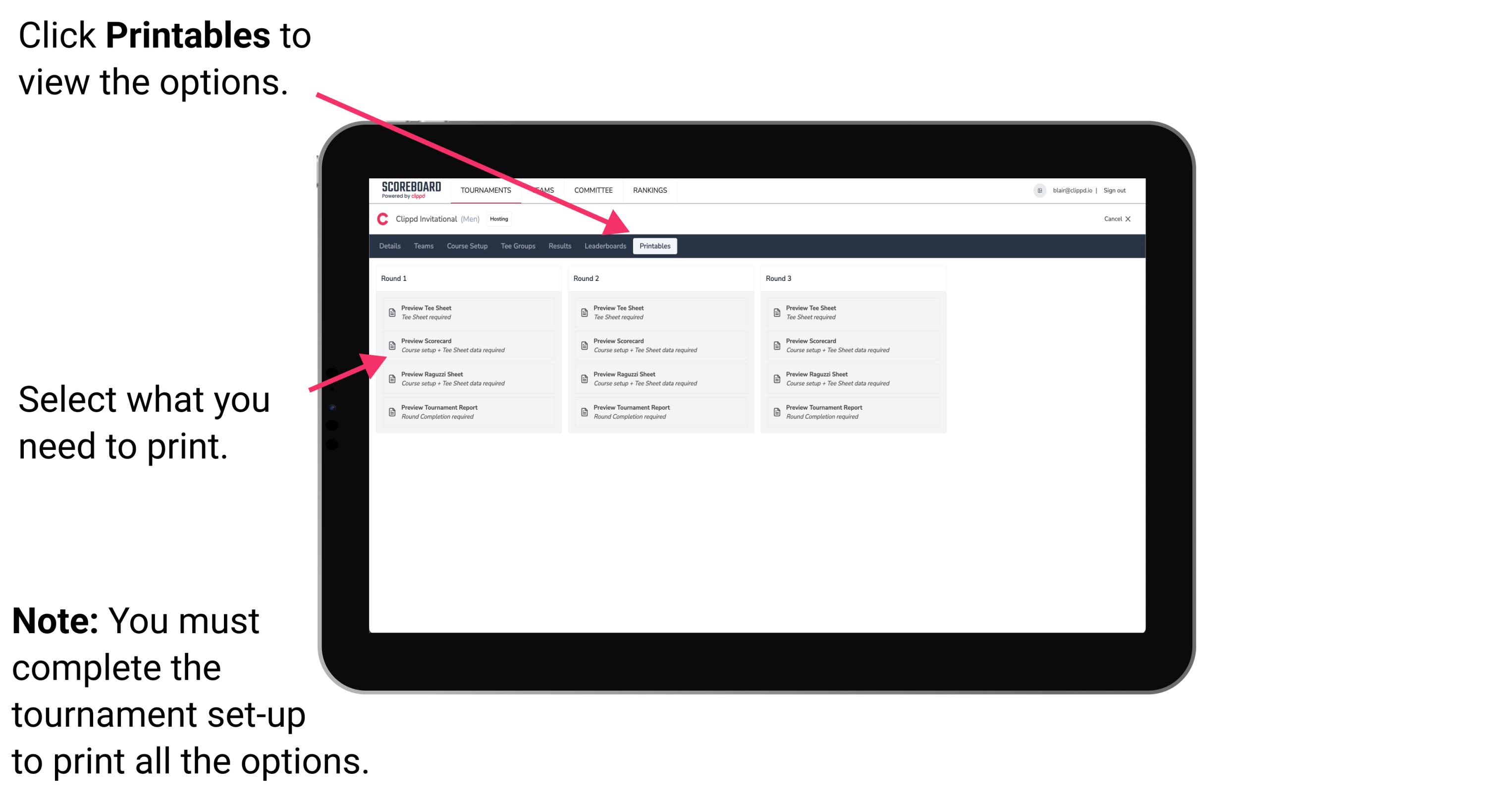Click the Printables tab

point(653,246)
